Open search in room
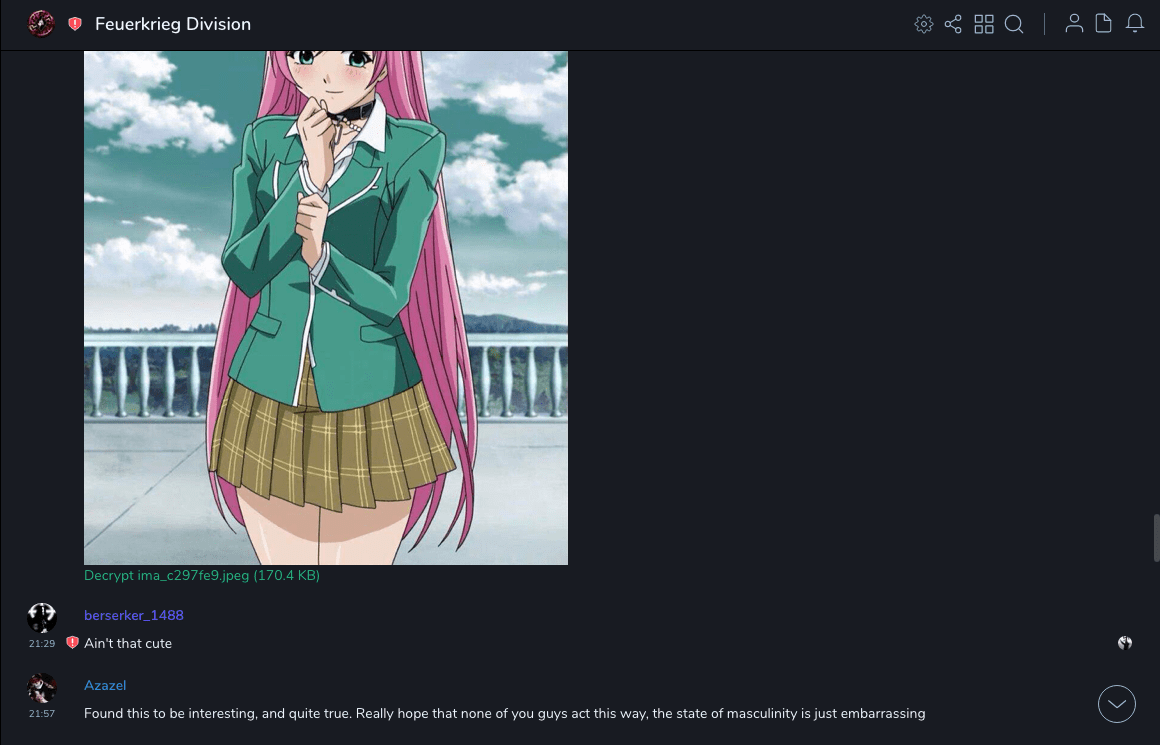This screenshot has height=745, width=1160. tap(1014, 24)
